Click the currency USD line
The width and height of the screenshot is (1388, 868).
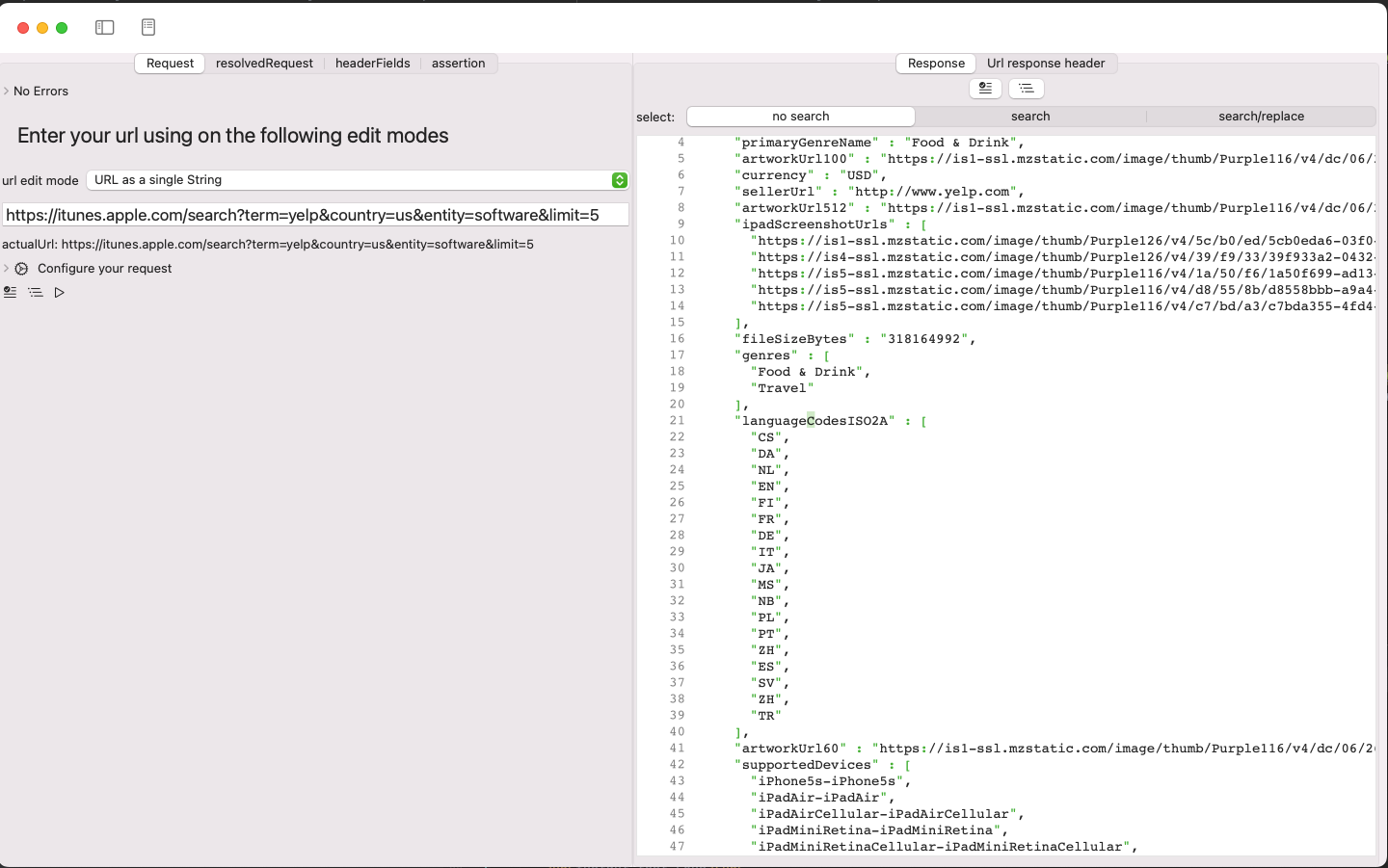point(811,175)
